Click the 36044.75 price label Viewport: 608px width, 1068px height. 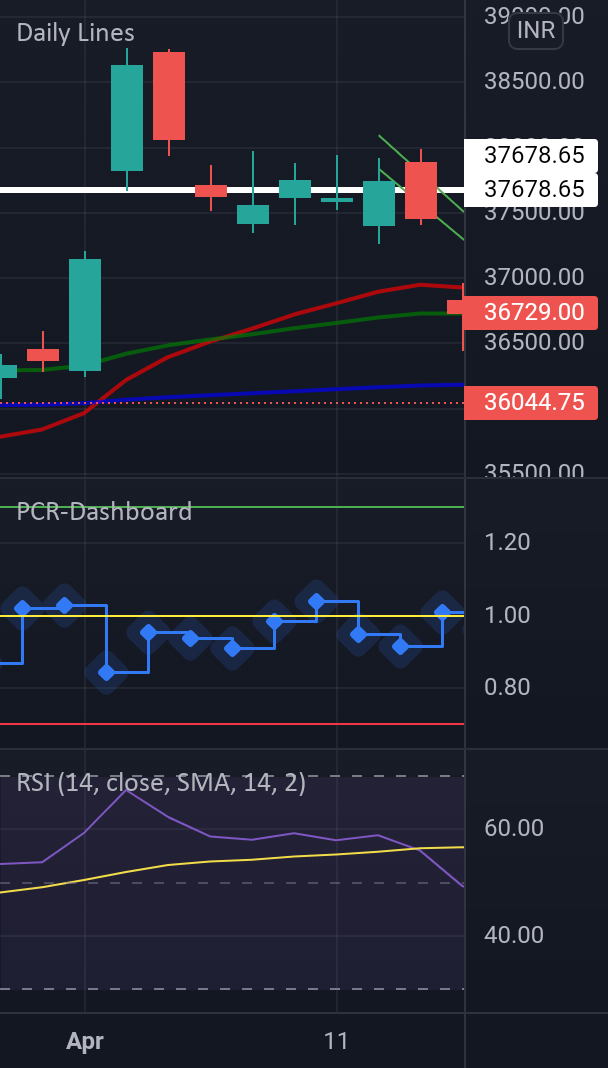tap(531, 403)
